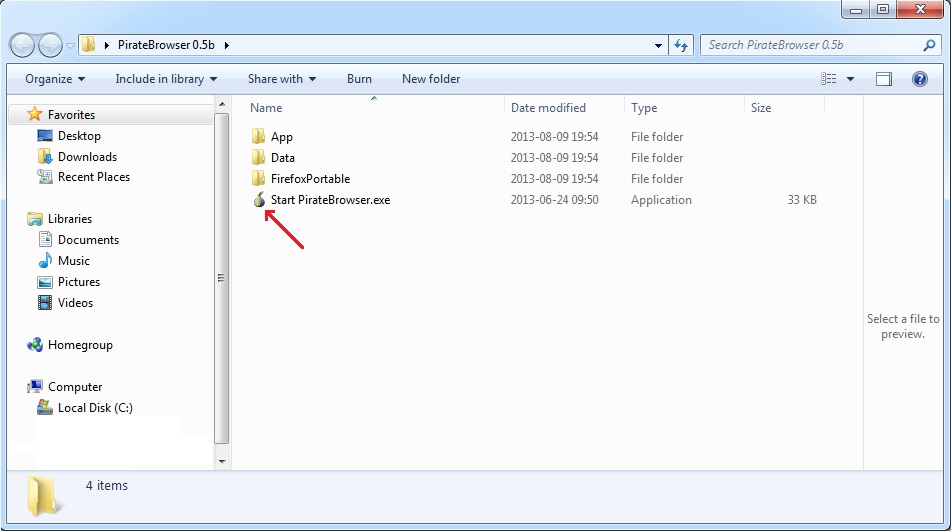This screenshot has height=531, width=951.
Task: Select Libraries in the navigation pane
Action: pyautogui.click(x=70, y=219)
